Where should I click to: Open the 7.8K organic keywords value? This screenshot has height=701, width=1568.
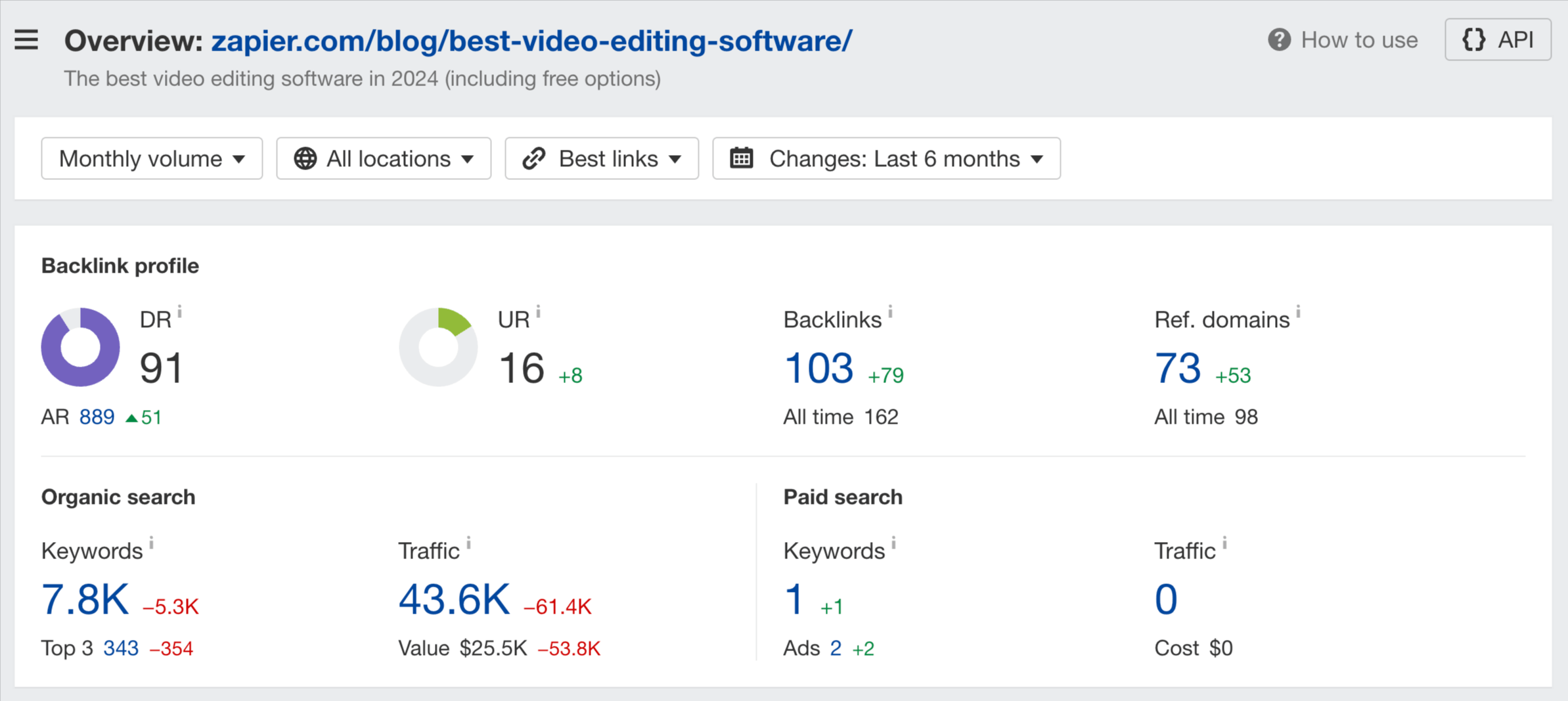(85, 599)
